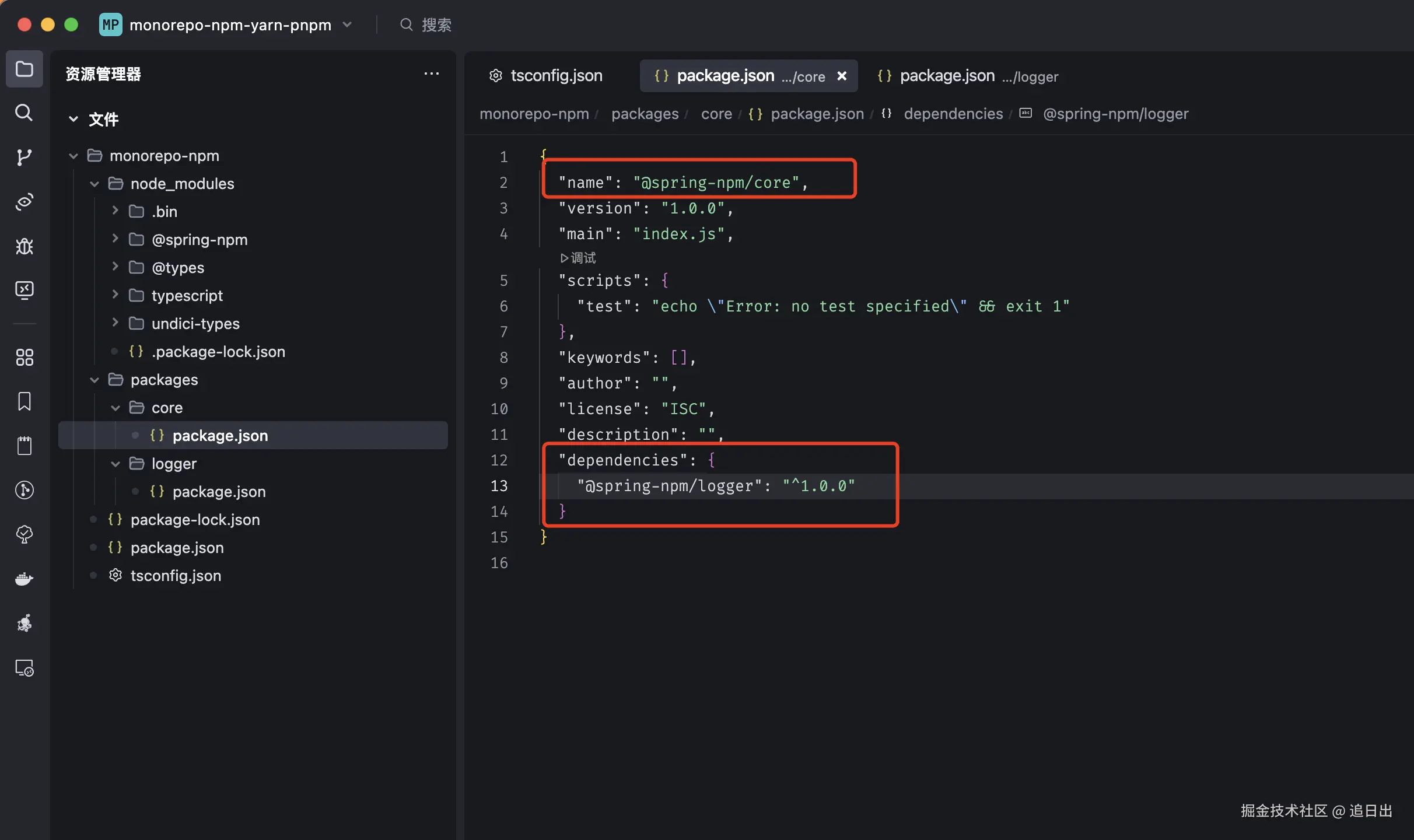Open the debug bug icon in sidebar

click(24, 246)
